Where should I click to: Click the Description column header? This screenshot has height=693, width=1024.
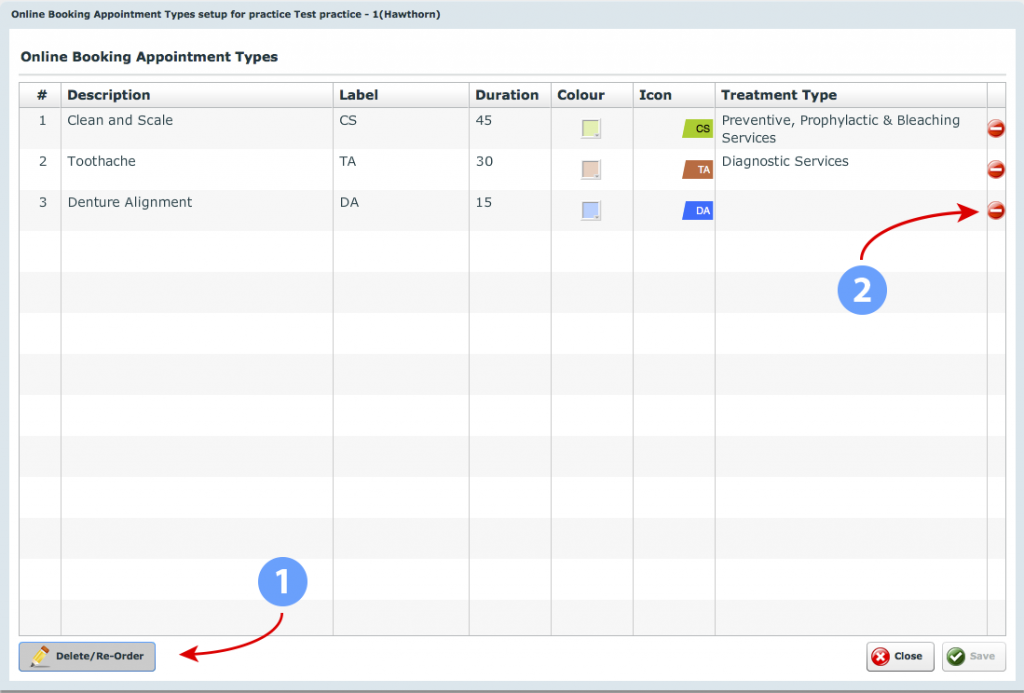coord(197,95)
